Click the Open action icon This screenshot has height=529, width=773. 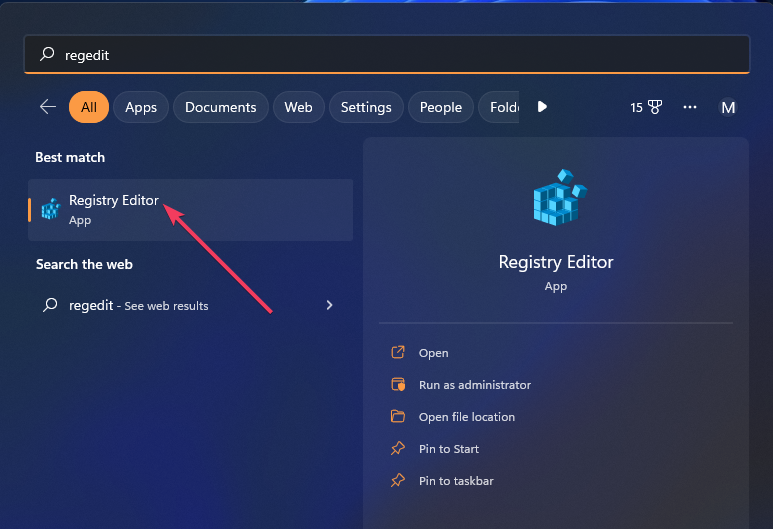(x=398, y=352)
